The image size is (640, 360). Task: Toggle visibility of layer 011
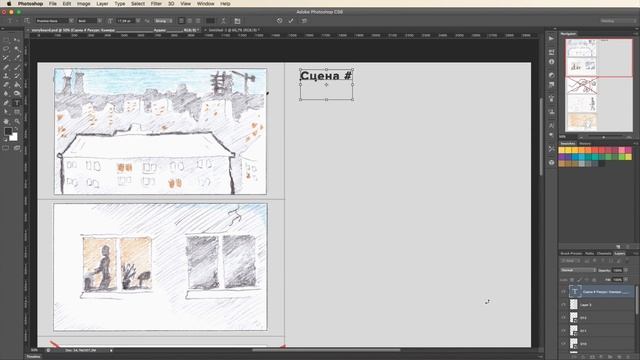[x=564, y=331]
